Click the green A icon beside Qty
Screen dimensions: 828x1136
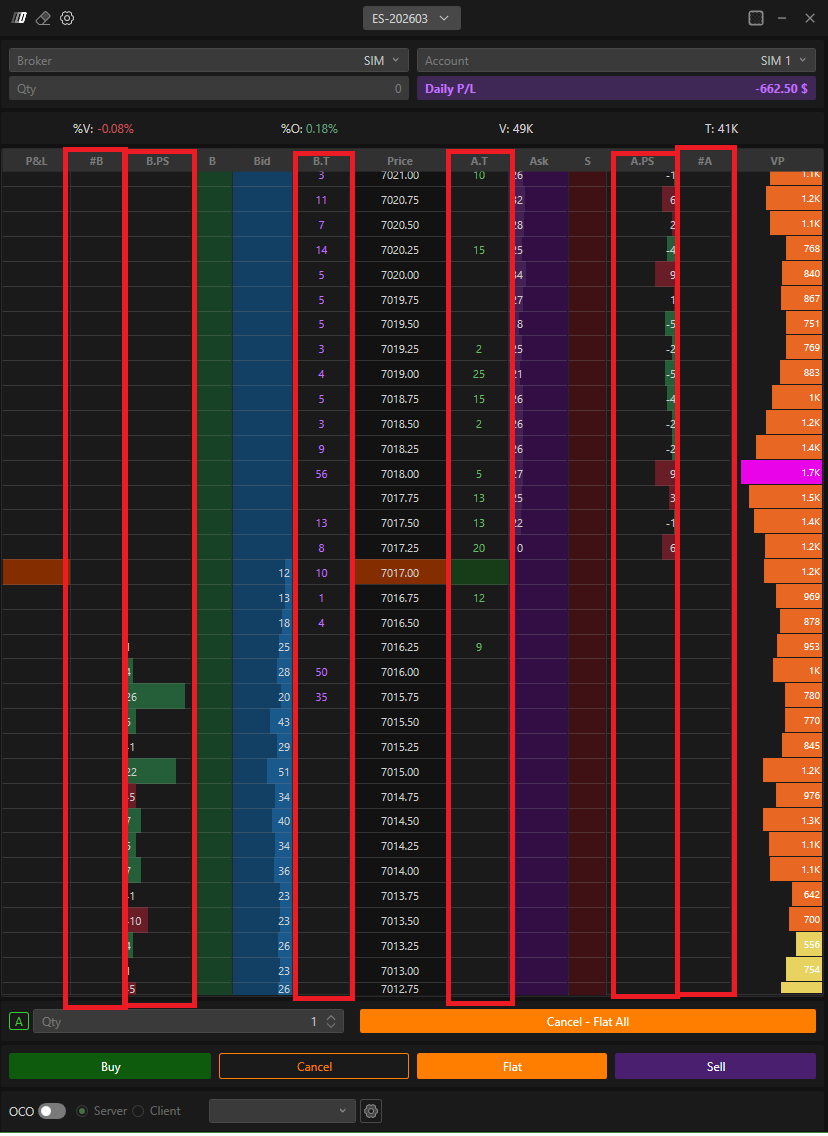point(19,1021)
